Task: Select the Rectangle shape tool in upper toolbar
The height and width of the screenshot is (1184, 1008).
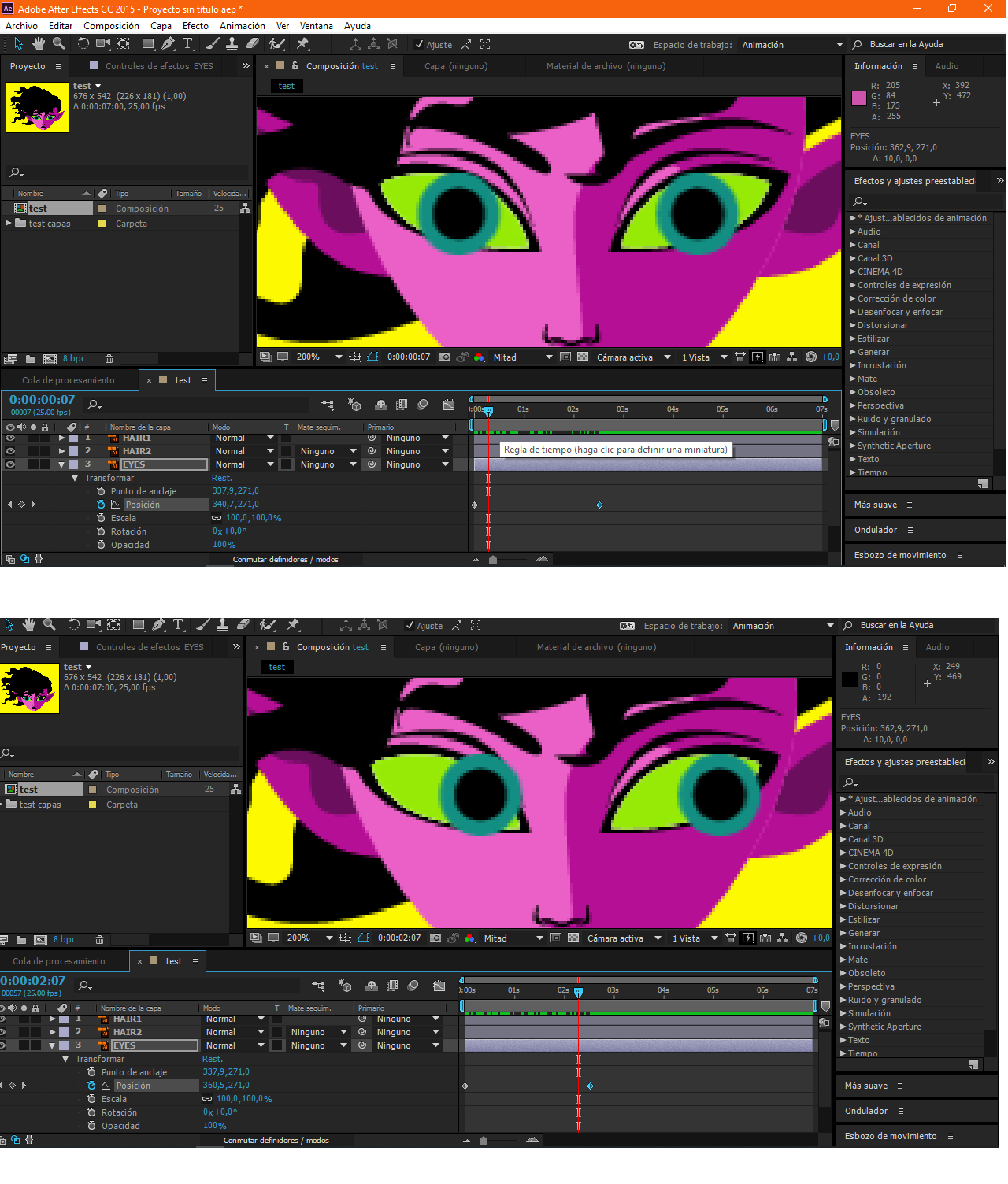Action: click(147, 44)
